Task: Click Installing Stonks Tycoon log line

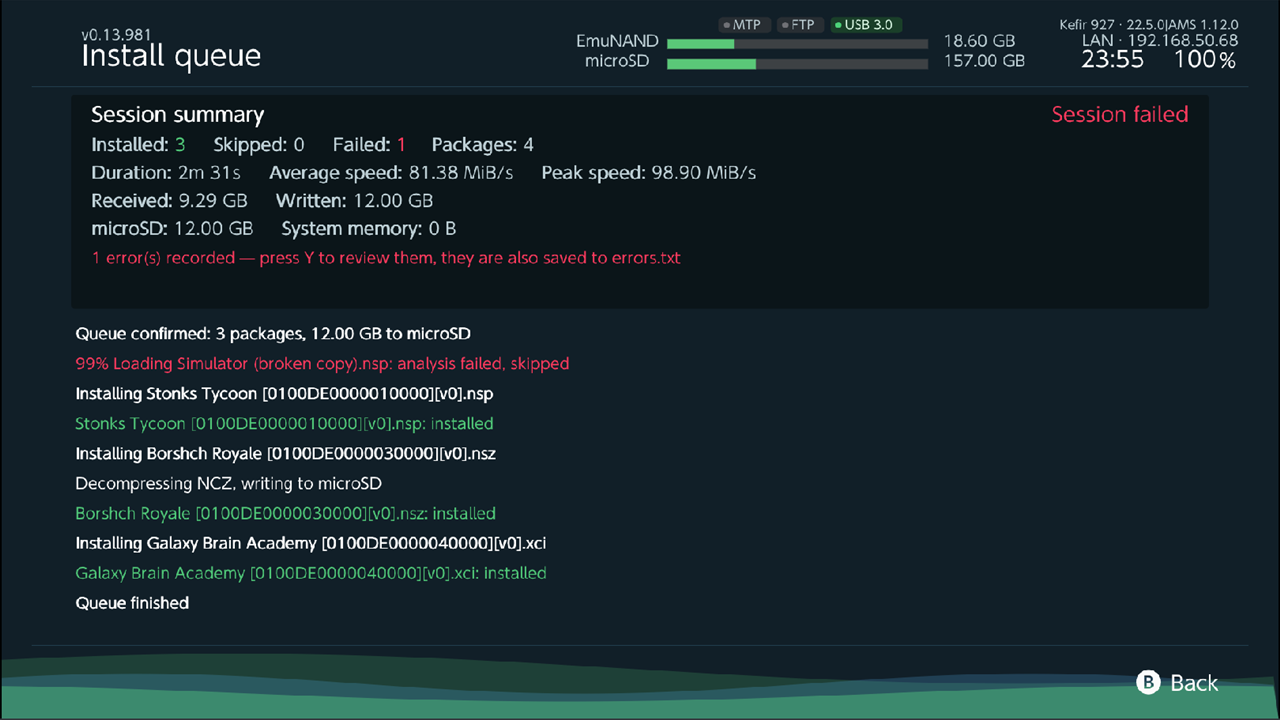Action: pyautogui.click(x=285, y=393)
